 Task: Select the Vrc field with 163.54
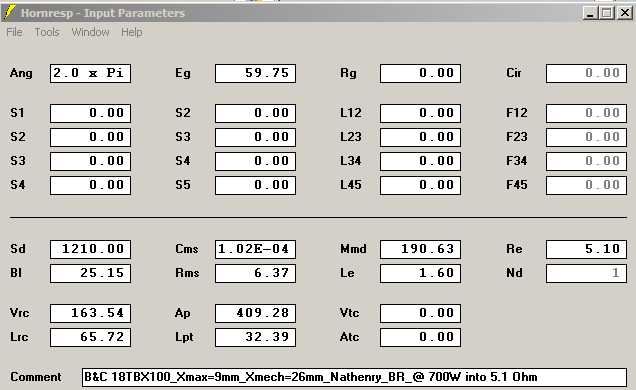pyautogui.click(x=90, y=313)
